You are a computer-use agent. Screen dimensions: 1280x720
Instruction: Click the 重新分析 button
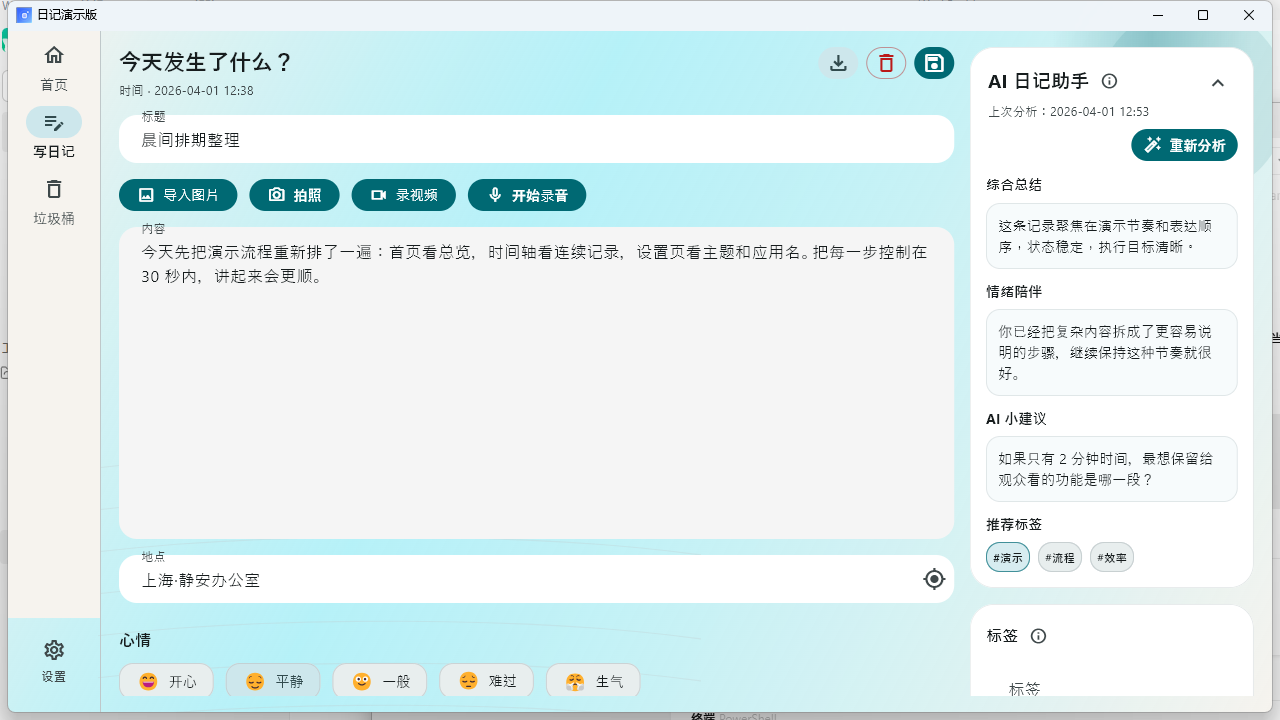click(x=1184, y=145)
